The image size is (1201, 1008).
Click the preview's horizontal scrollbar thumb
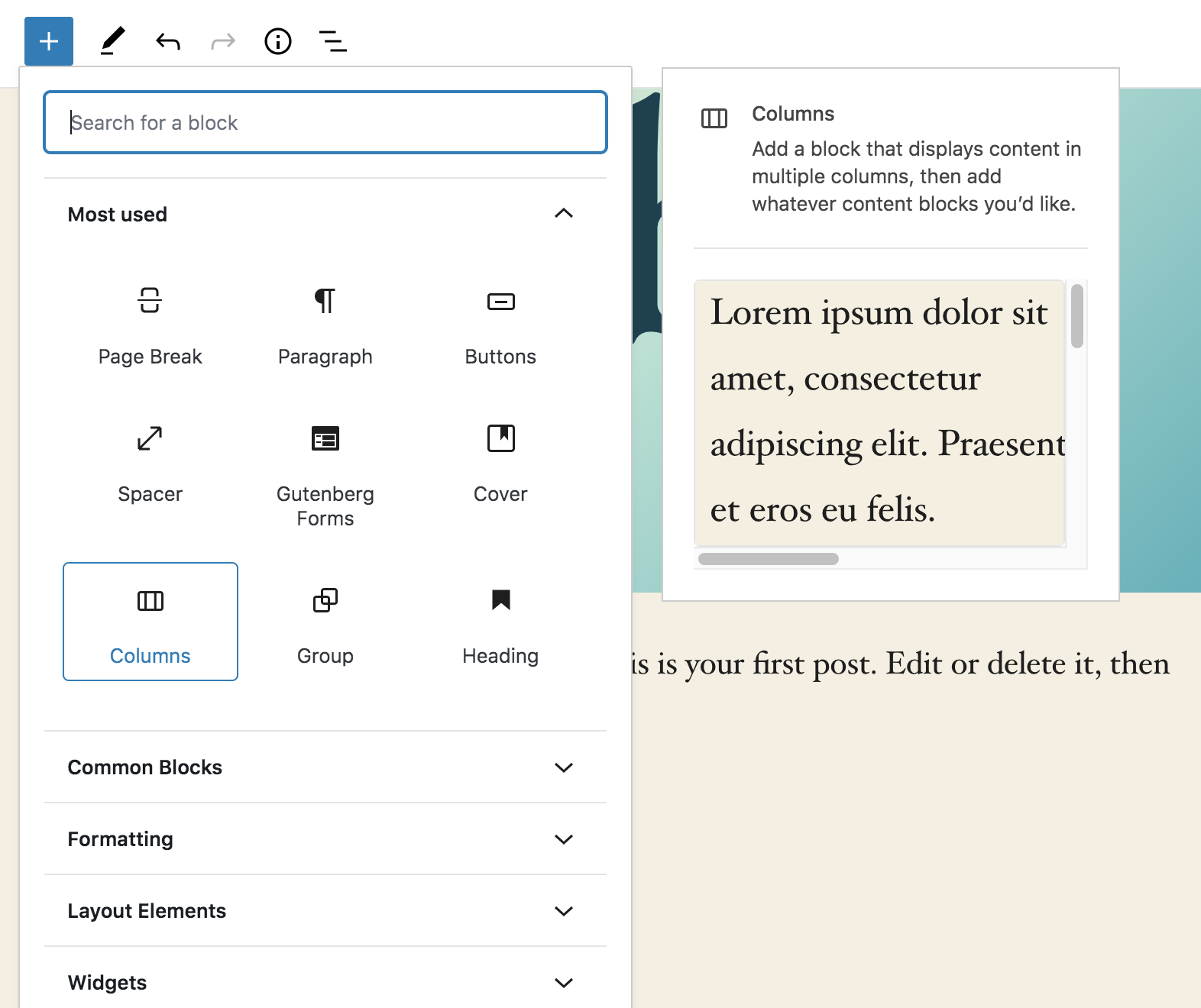769,559
